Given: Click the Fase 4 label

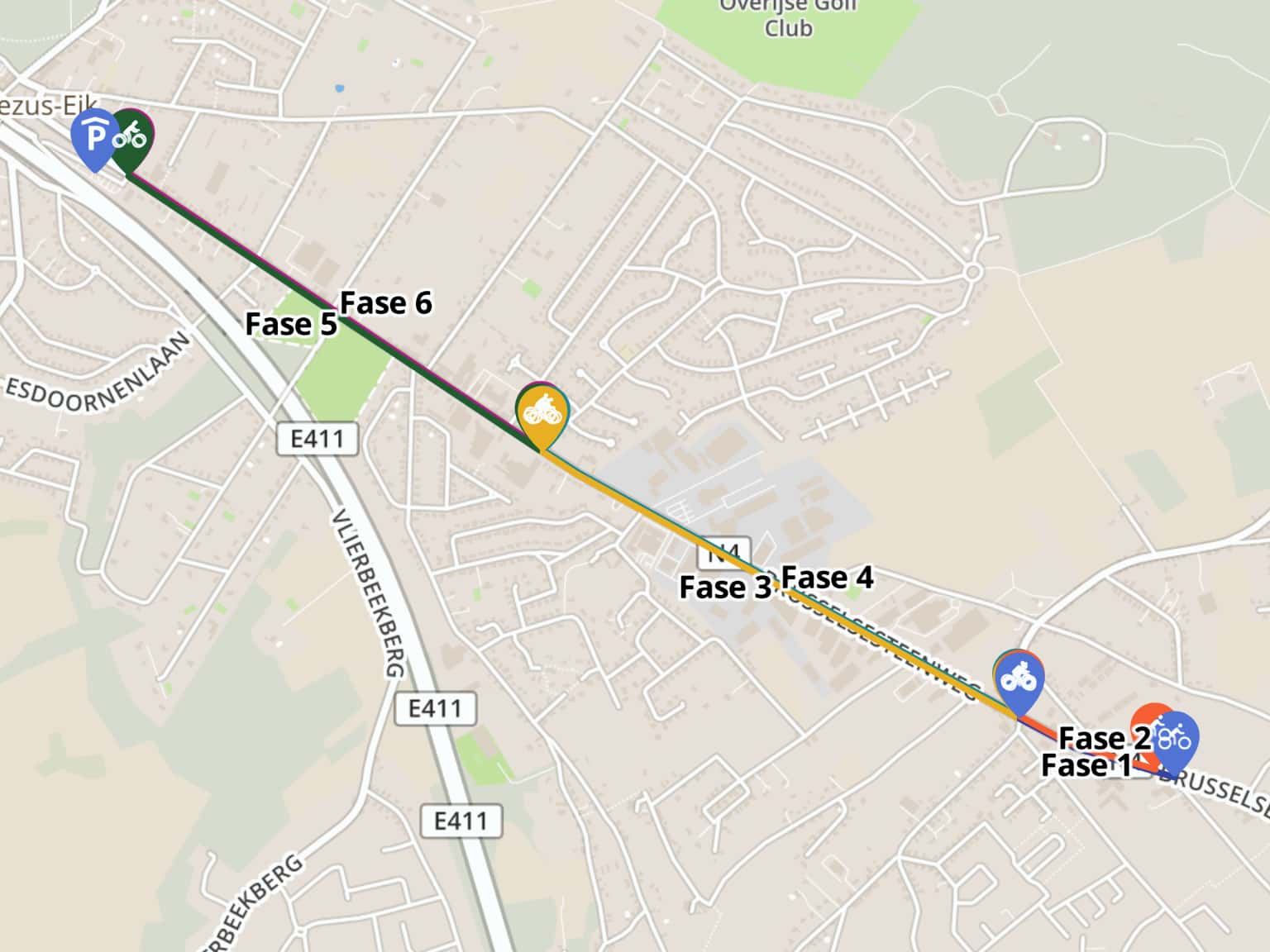Looking at the screenshot, I should tap(827, 577).
